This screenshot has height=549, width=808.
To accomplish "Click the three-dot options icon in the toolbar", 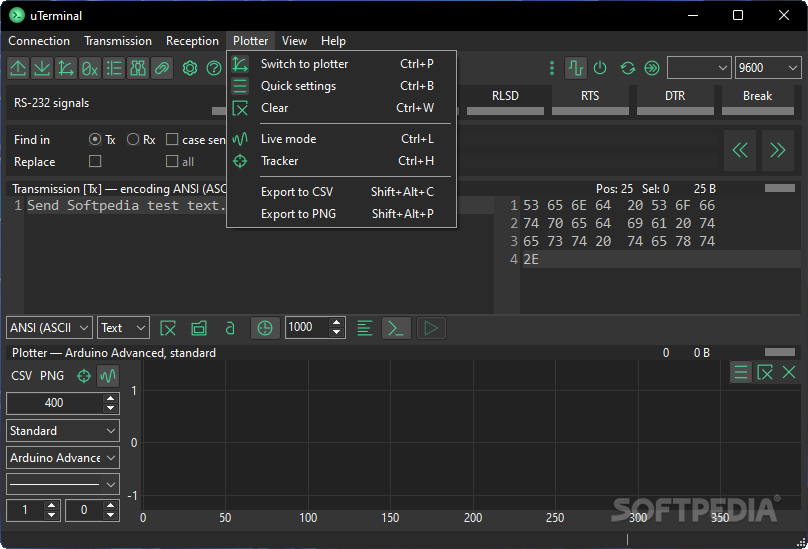I will pyautogui.click(x=552, y=68).
